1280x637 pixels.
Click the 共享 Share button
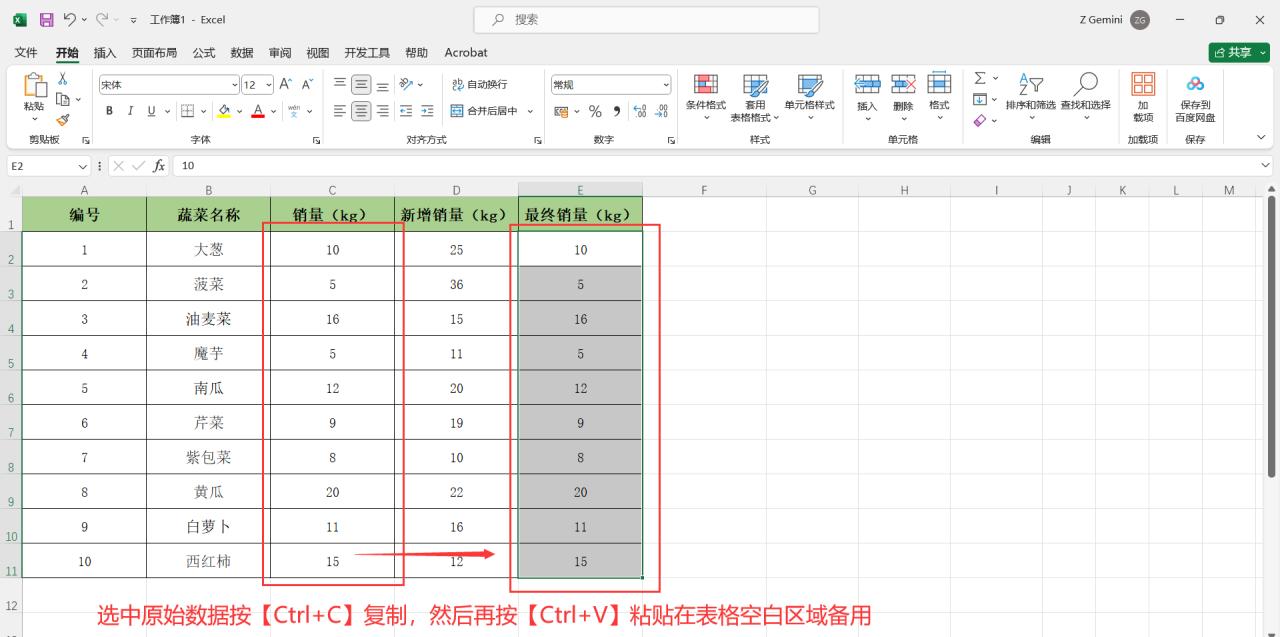pyautogui.click(x=1238, y=52)
